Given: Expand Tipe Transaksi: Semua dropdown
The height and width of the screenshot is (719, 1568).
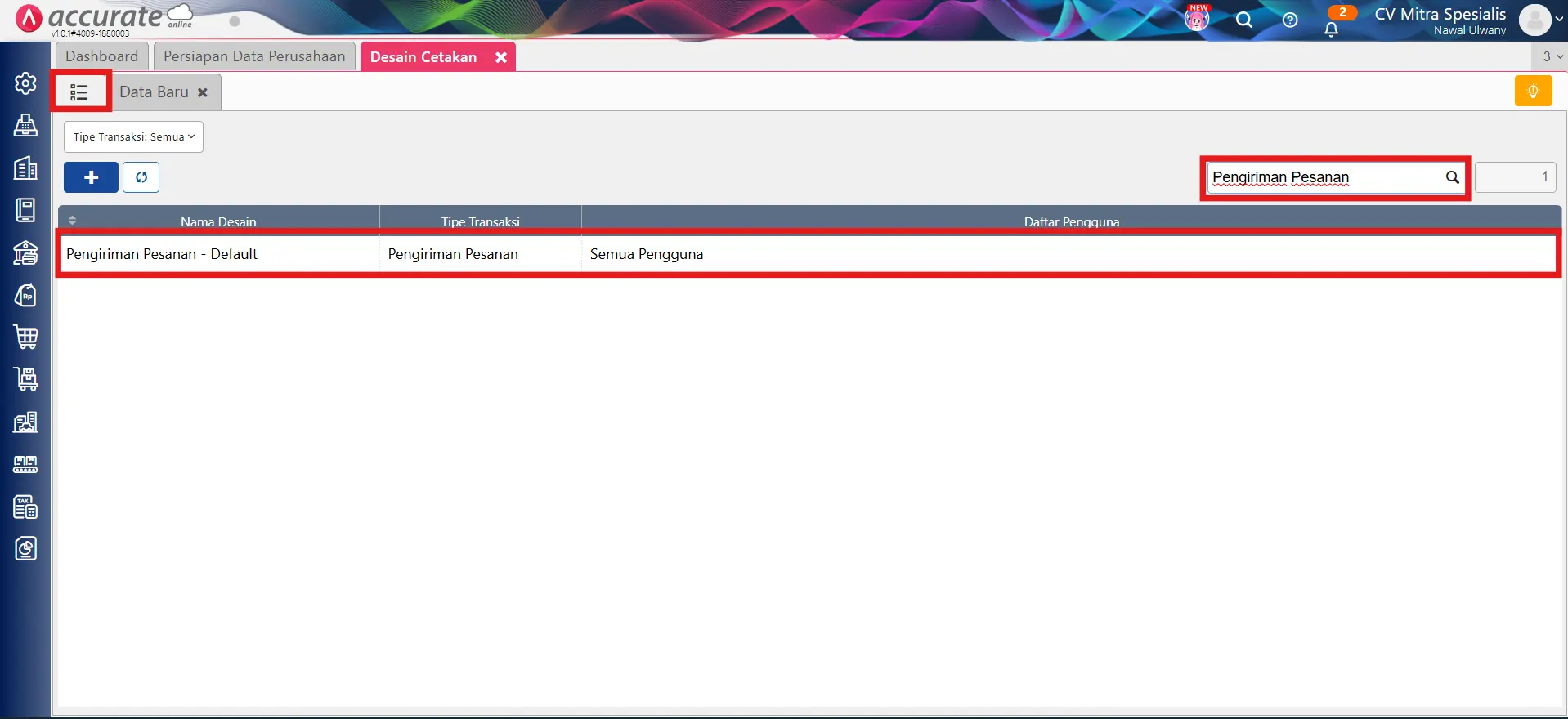Looking at the screenshot, I should pyautogui.click(x=133, y=137).
